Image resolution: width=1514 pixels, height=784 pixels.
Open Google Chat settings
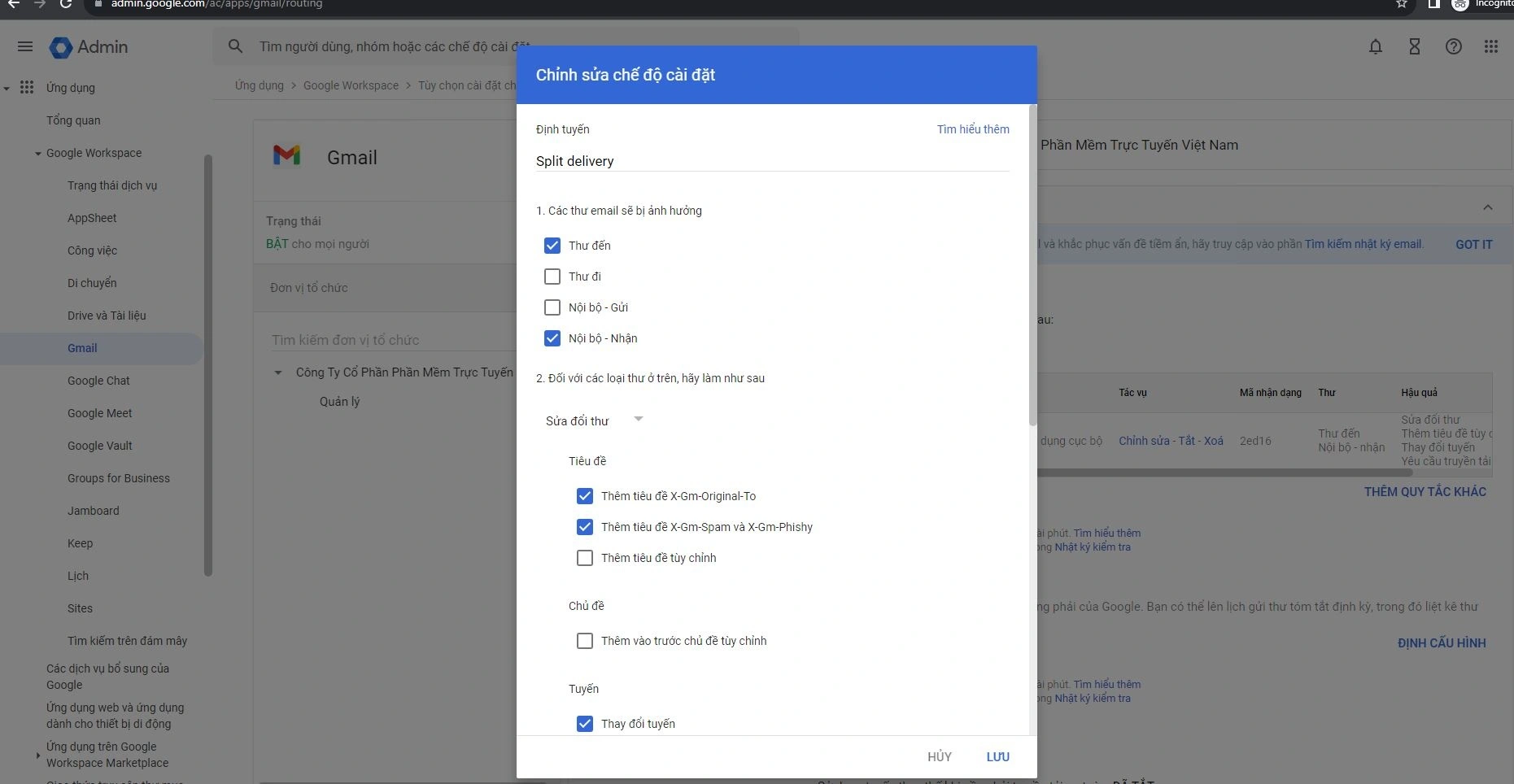click(98, 381)
